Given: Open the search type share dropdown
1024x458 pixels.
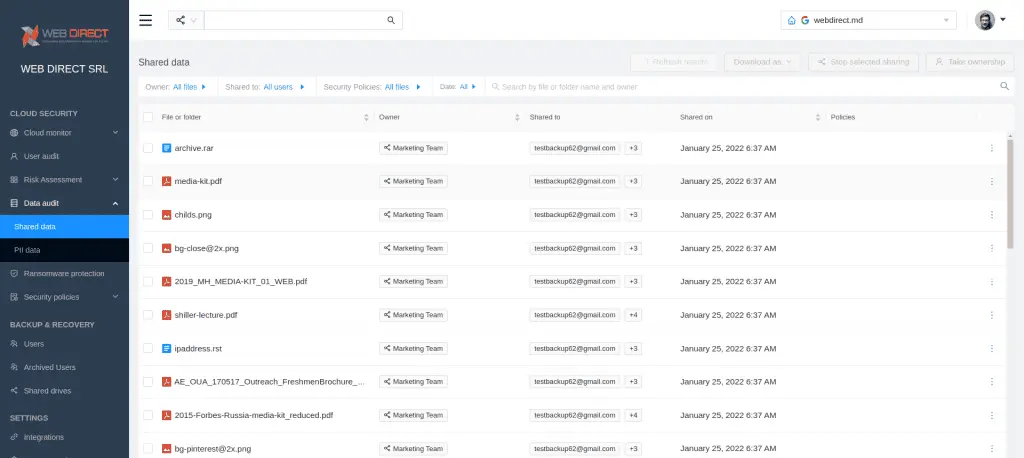Looking at the screenshot, I should pyautogui.click(x=186, y=20).
